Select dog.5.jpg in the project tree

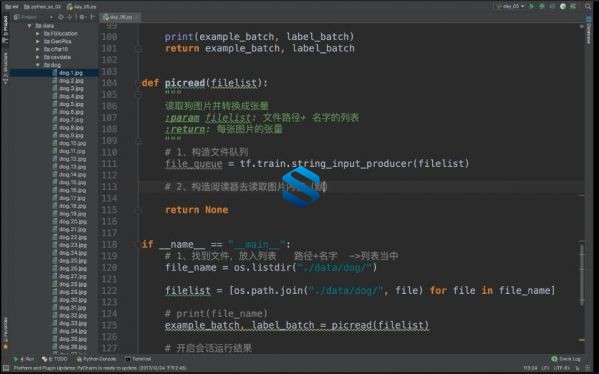(71, 104)
